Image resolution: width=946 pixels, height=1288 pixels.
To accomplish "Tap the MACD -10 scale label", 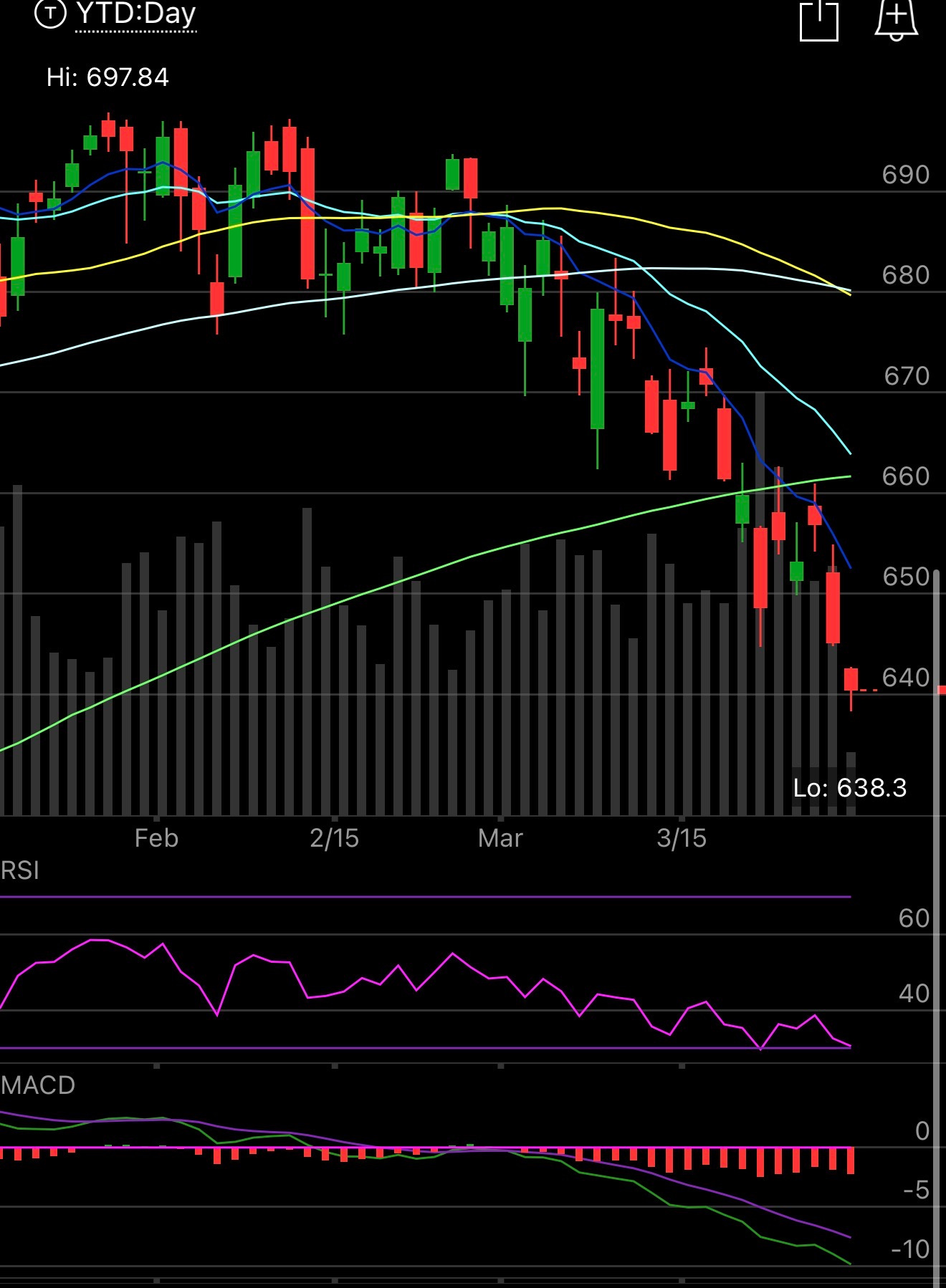I will (x=910, y=1249).
